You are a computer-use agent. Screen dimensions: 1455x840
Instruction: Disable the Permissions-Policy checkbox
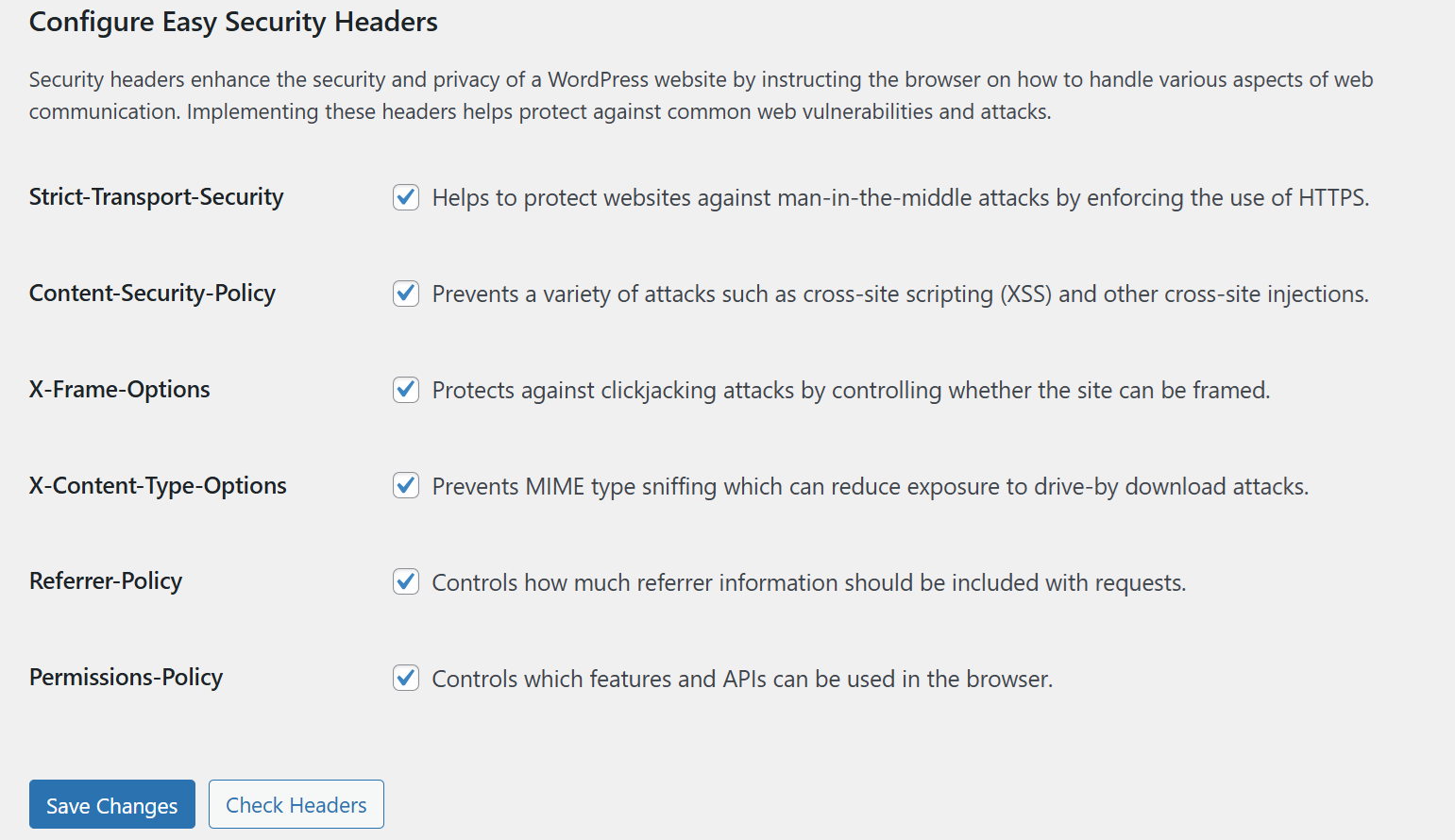point(406,678)
